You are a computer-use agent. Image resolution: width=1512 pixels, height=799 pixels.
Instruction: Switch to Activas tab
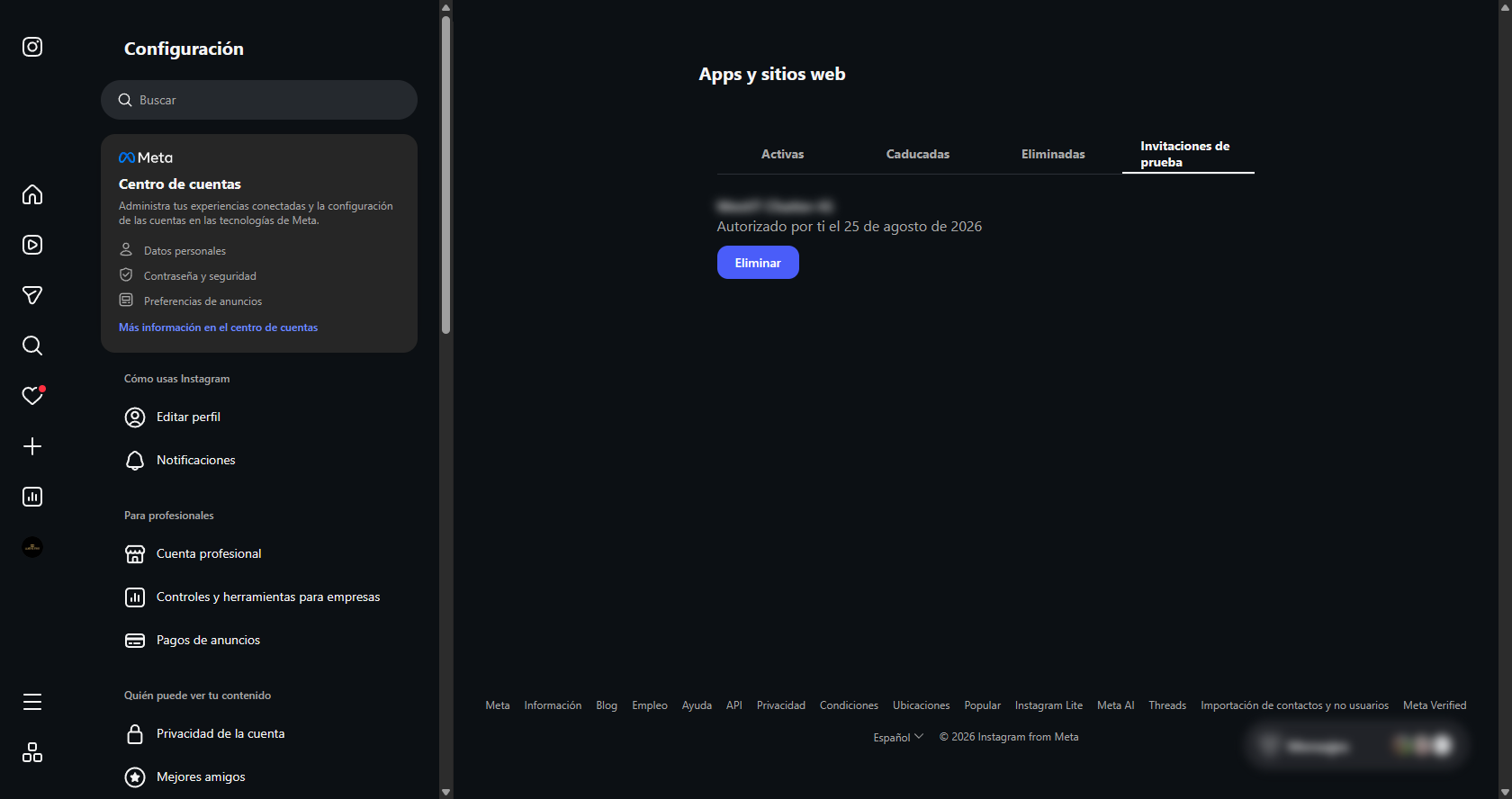(783, 154)
